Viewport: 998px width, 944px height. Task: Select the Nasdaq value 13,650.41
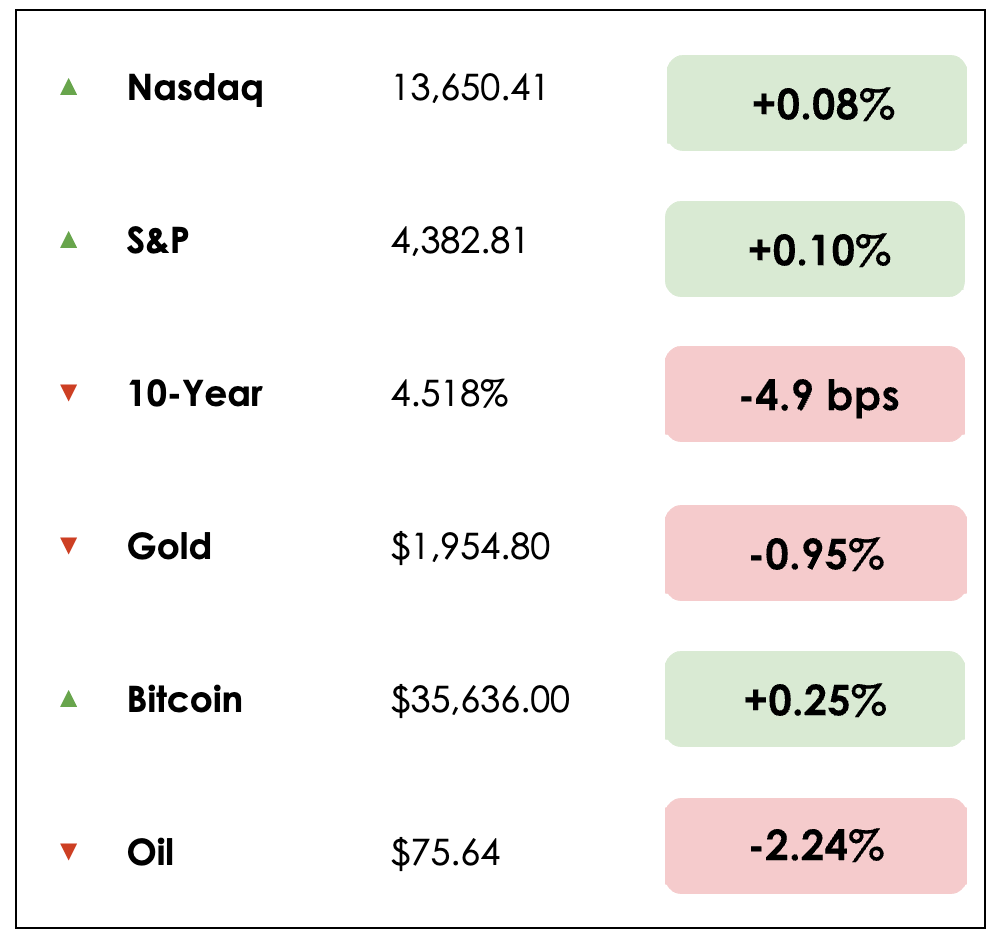click(x=469, y=89)
